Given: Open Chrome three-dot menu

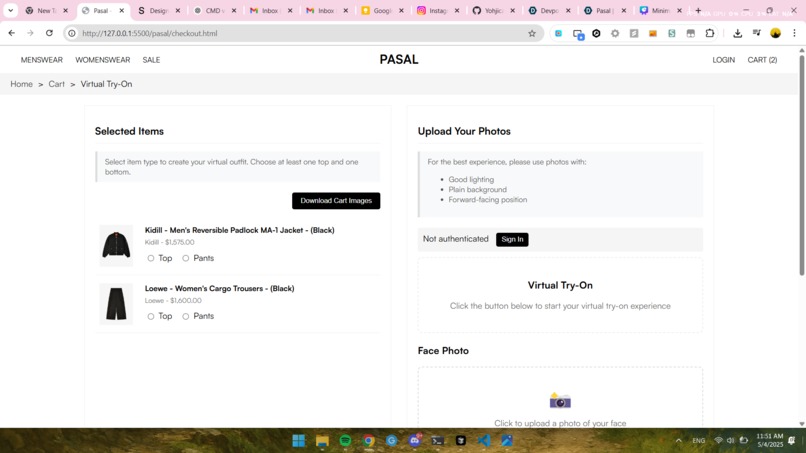Looking at the screenshot, I should 794,33.
